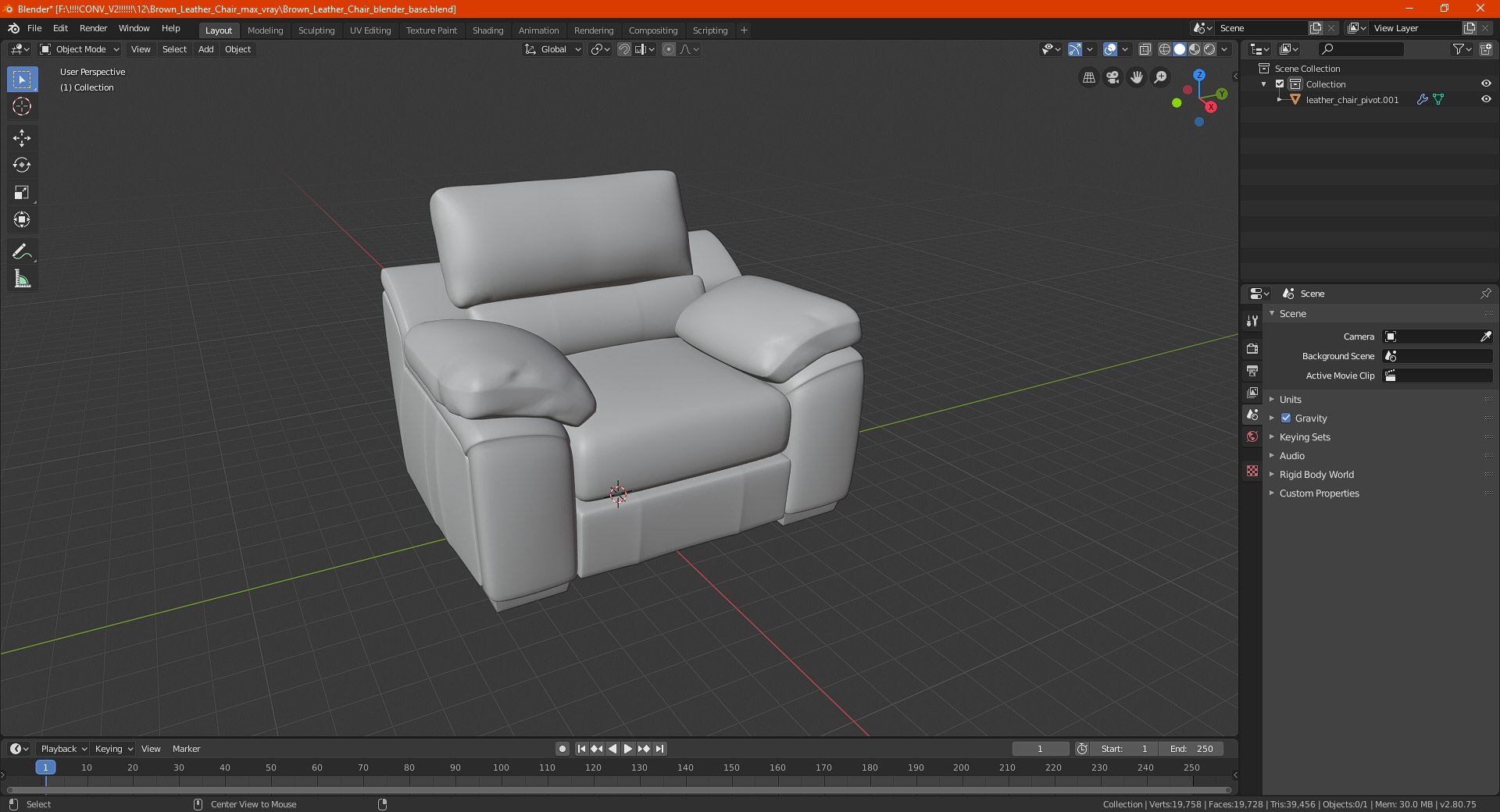This screenshot has width=1500, height=812.
Task: Open the Playback dropdown
Action: (x=63, y=749)
